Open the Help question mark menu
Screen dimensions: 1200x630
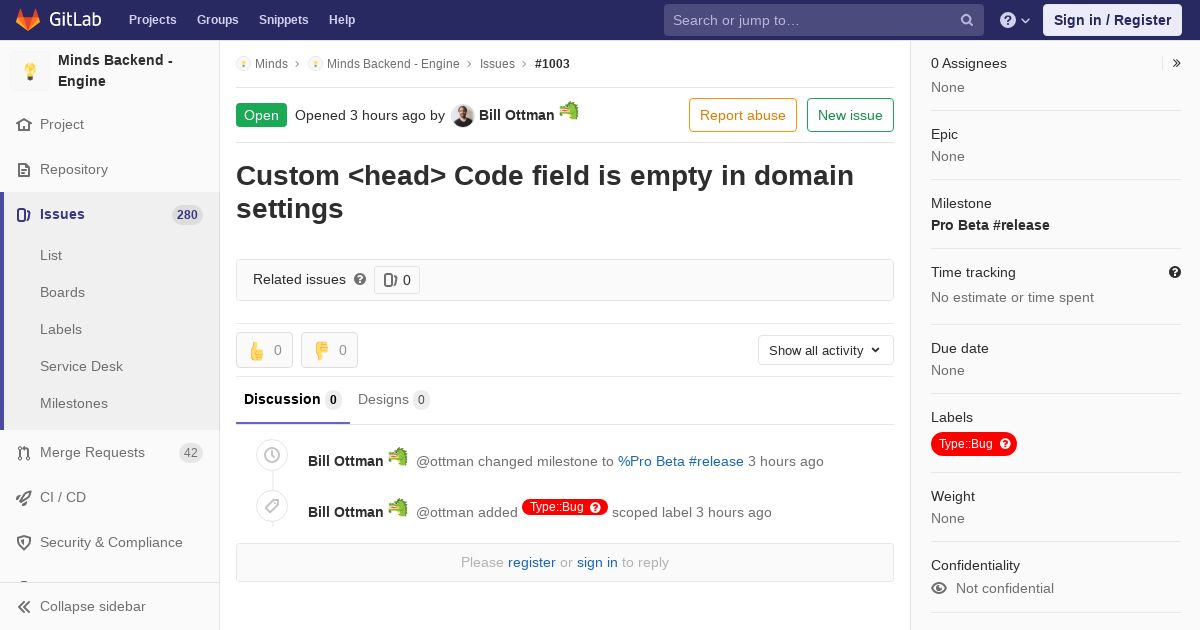(x=1015, y=20)
